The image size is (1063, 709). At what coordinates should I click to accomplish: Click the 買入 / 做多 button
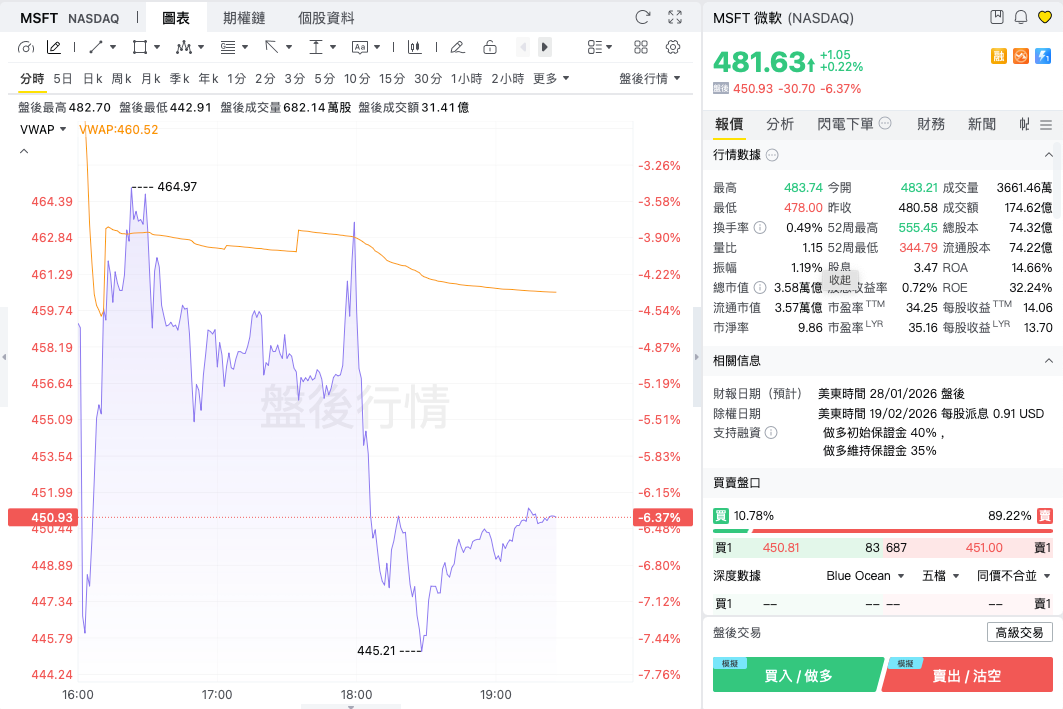click(798, 675)
